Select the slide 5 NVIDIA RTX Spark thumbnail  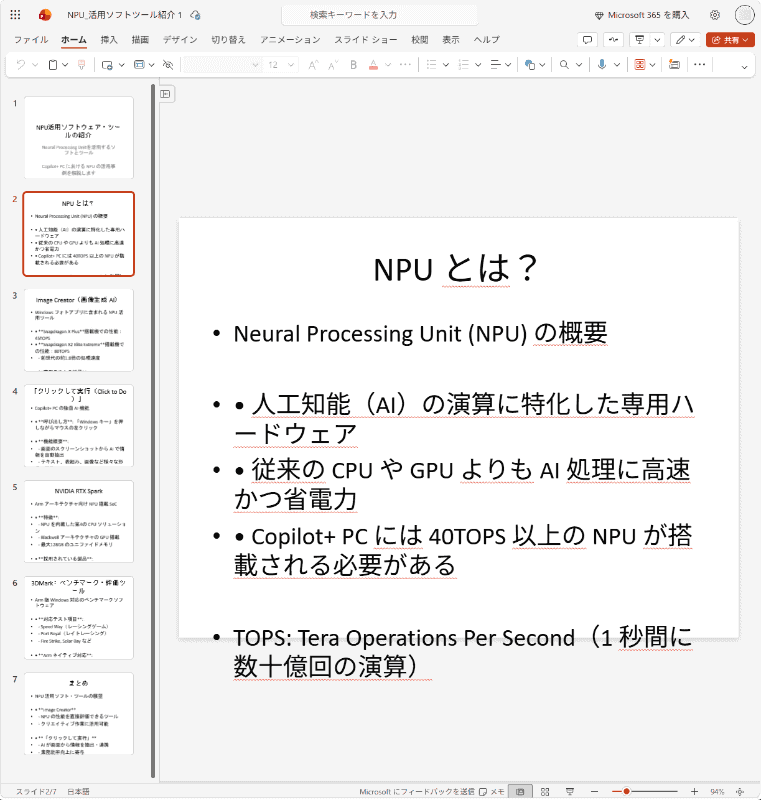click(79, 521)
